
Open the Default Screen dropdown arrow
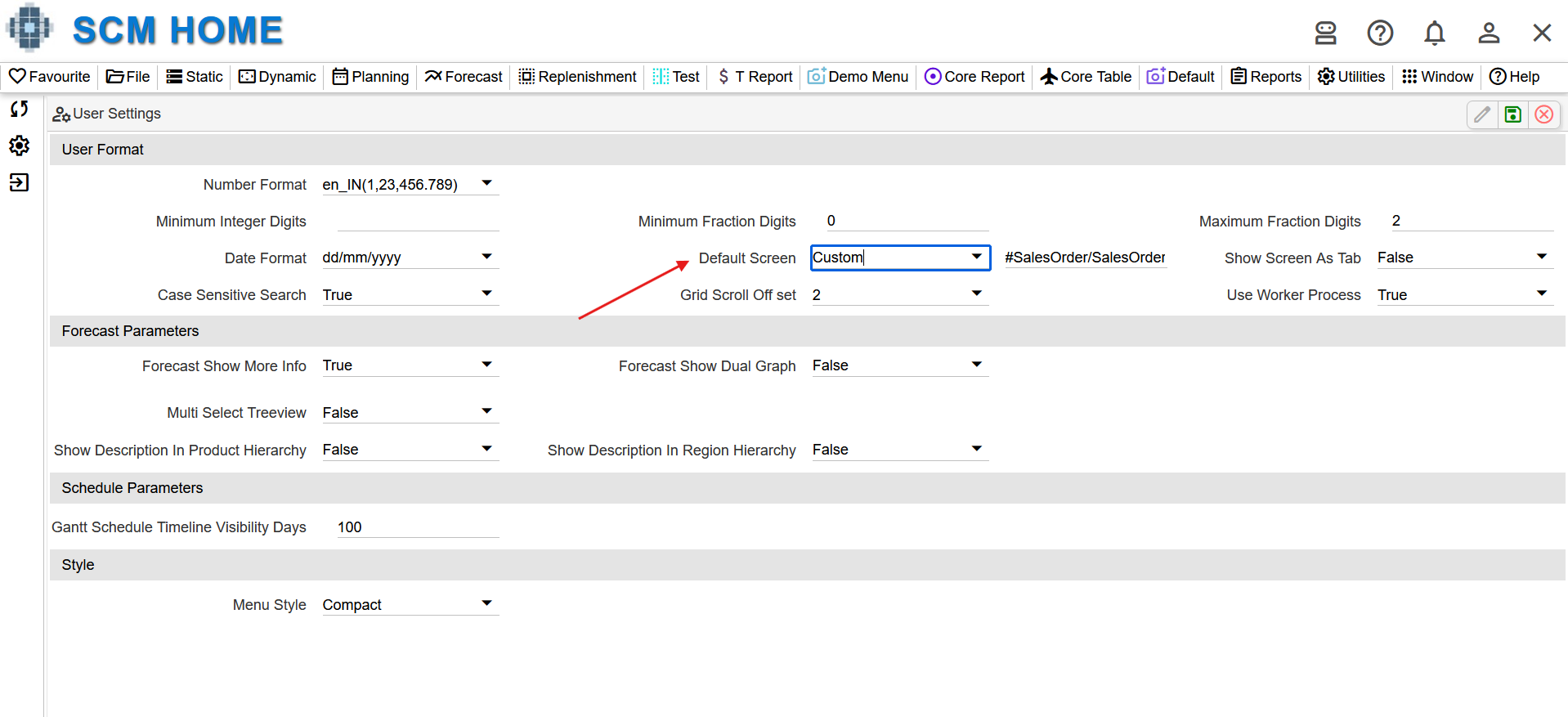(976, 257)
